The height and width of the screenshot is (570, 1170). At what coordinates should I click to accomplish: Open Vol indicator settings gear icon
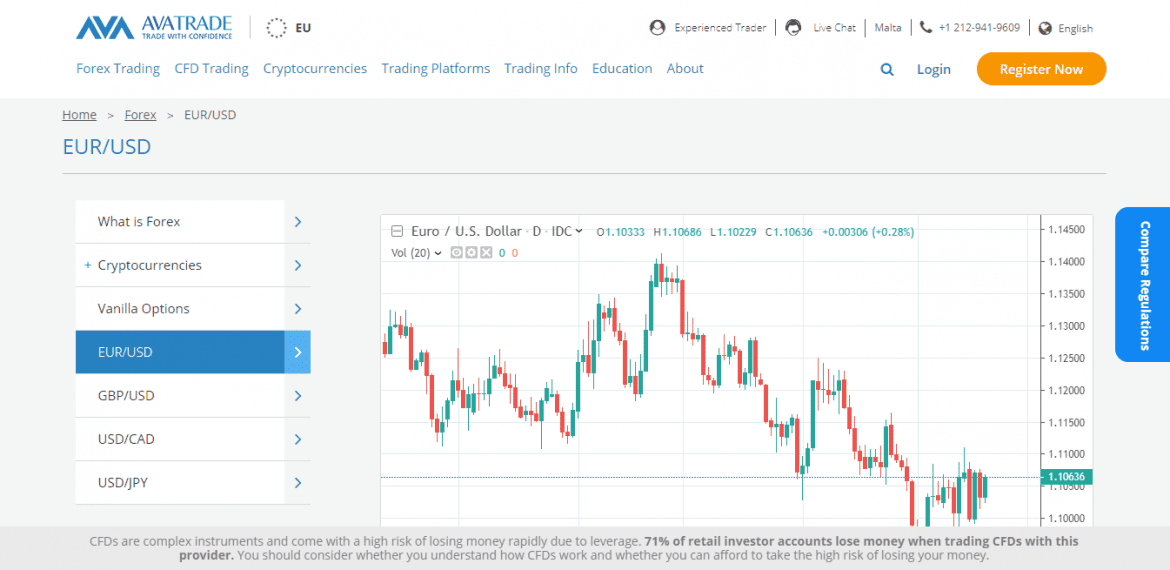coord(471,253)
